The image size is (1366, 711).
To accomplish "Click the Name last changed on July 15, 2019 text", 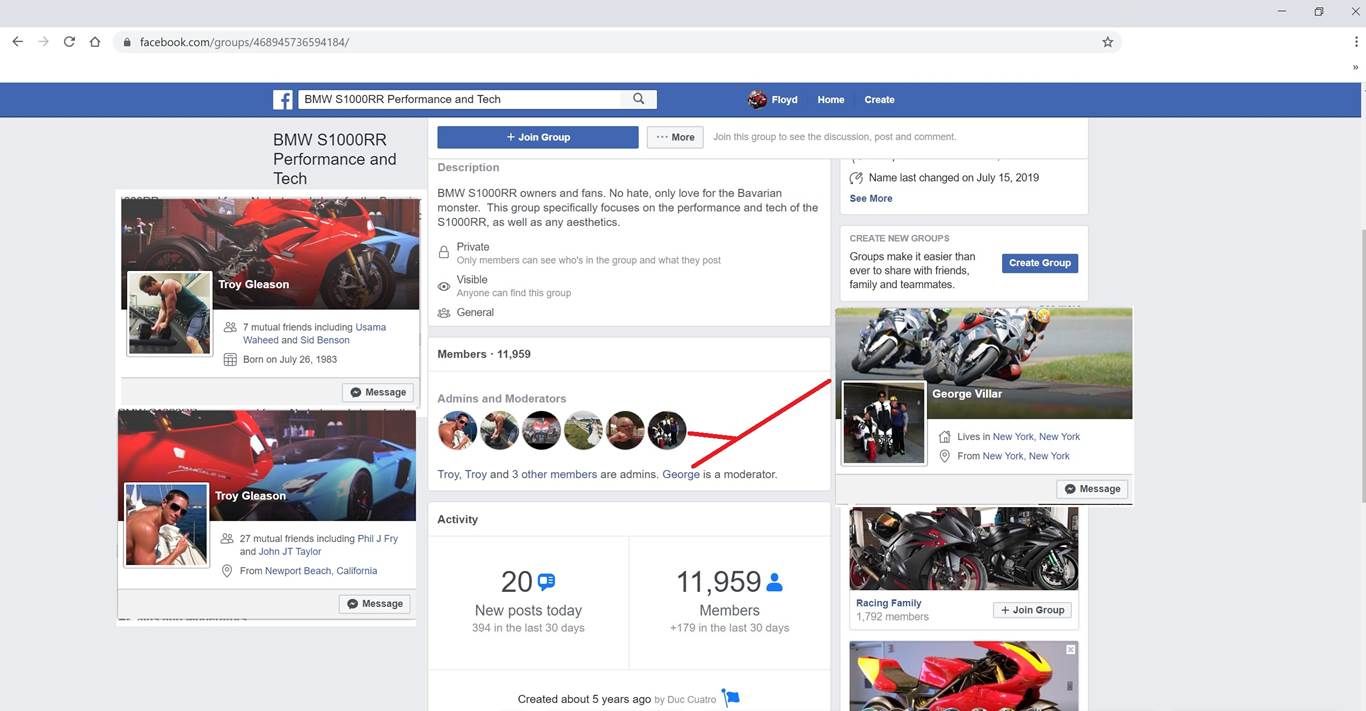I will (x=953, y=178).
